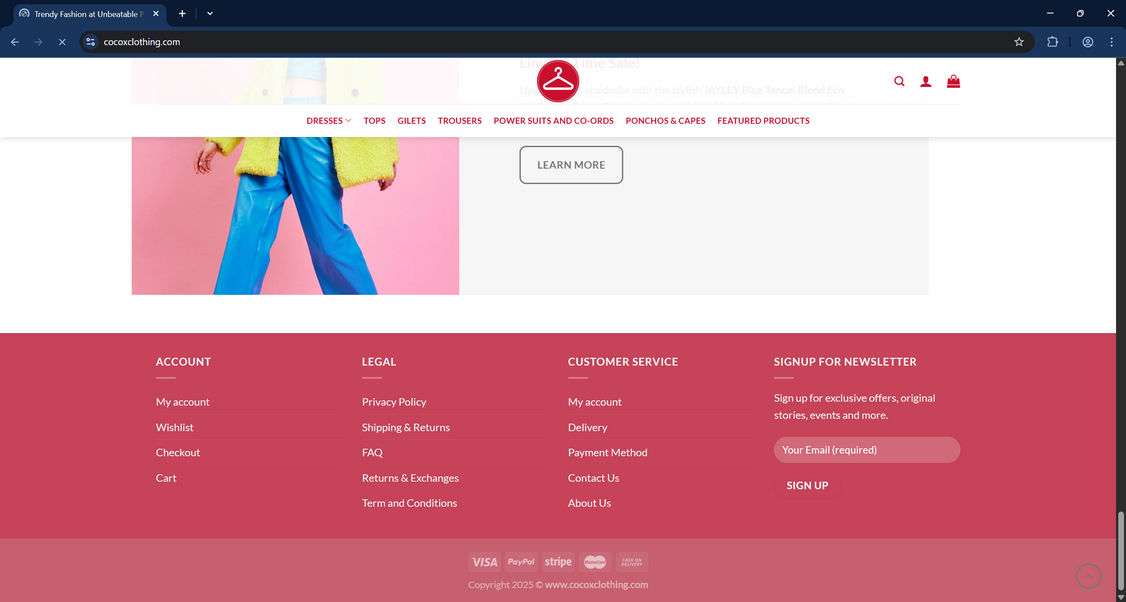Click the Learn More button
1126x602 pixels.
click(x=571, y=165)
